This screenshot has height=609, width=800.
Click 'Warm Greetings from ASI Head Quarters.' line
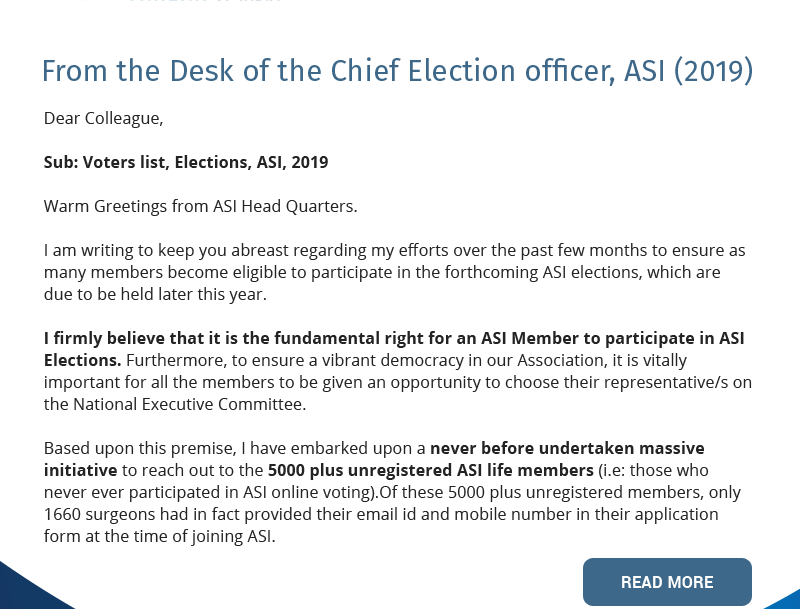click(x=200, y=206)
